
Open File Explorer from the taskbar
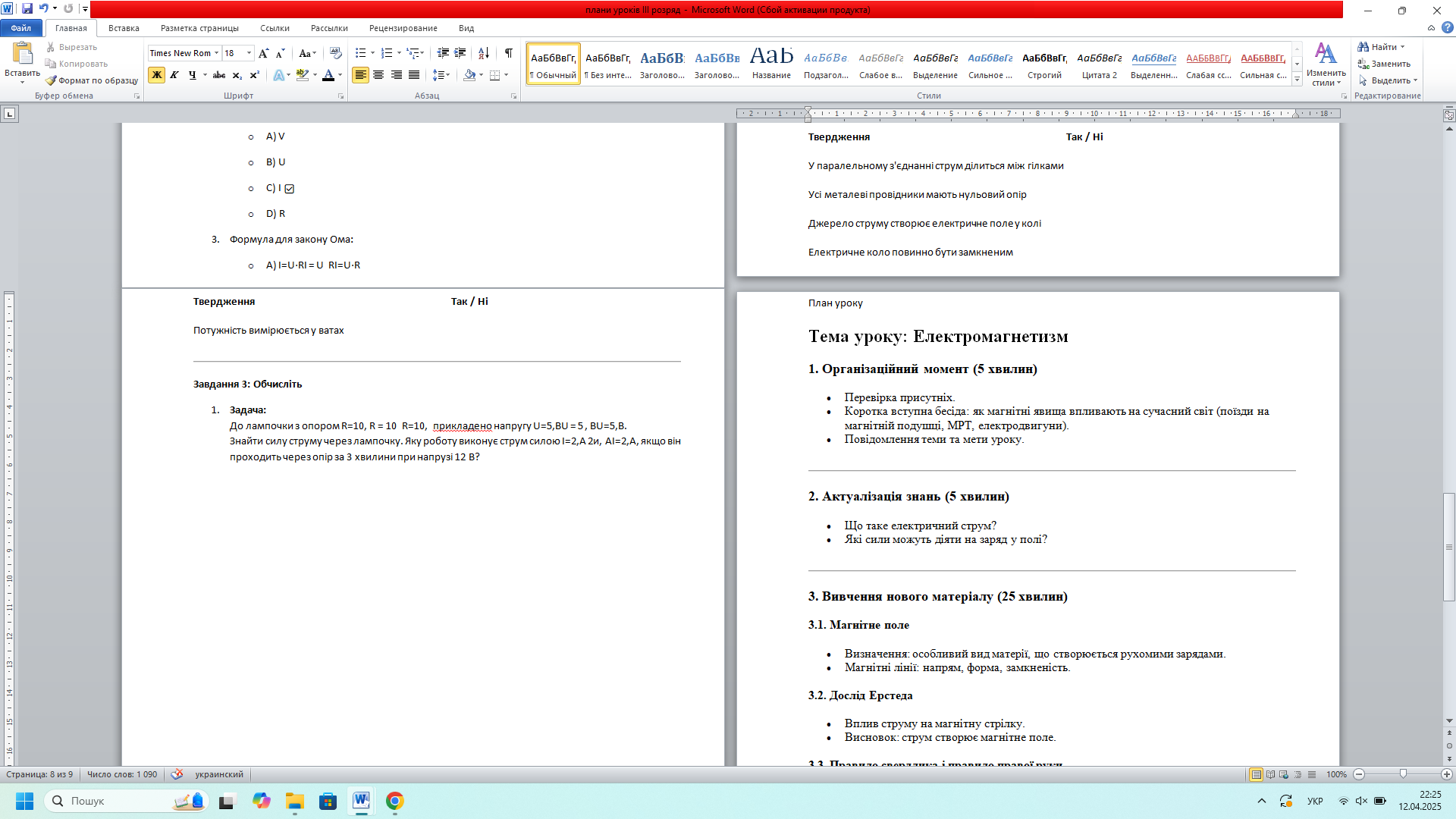tap(295, 801)
